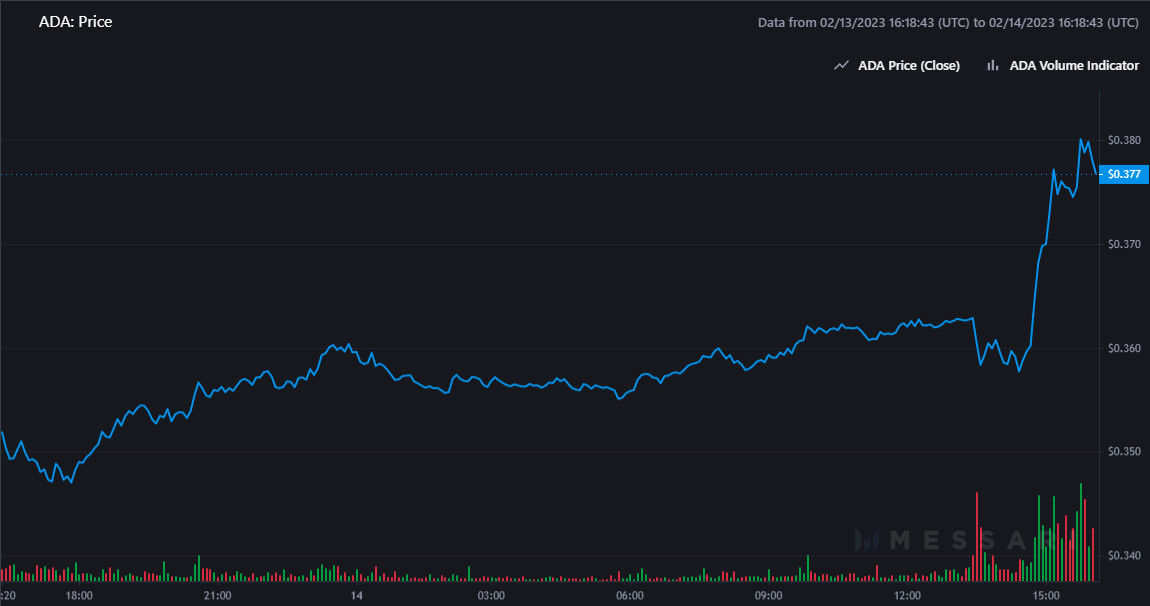Click the ADA: Price chart title
This screenshot has height=606, width=1150.
coord(76,22)
